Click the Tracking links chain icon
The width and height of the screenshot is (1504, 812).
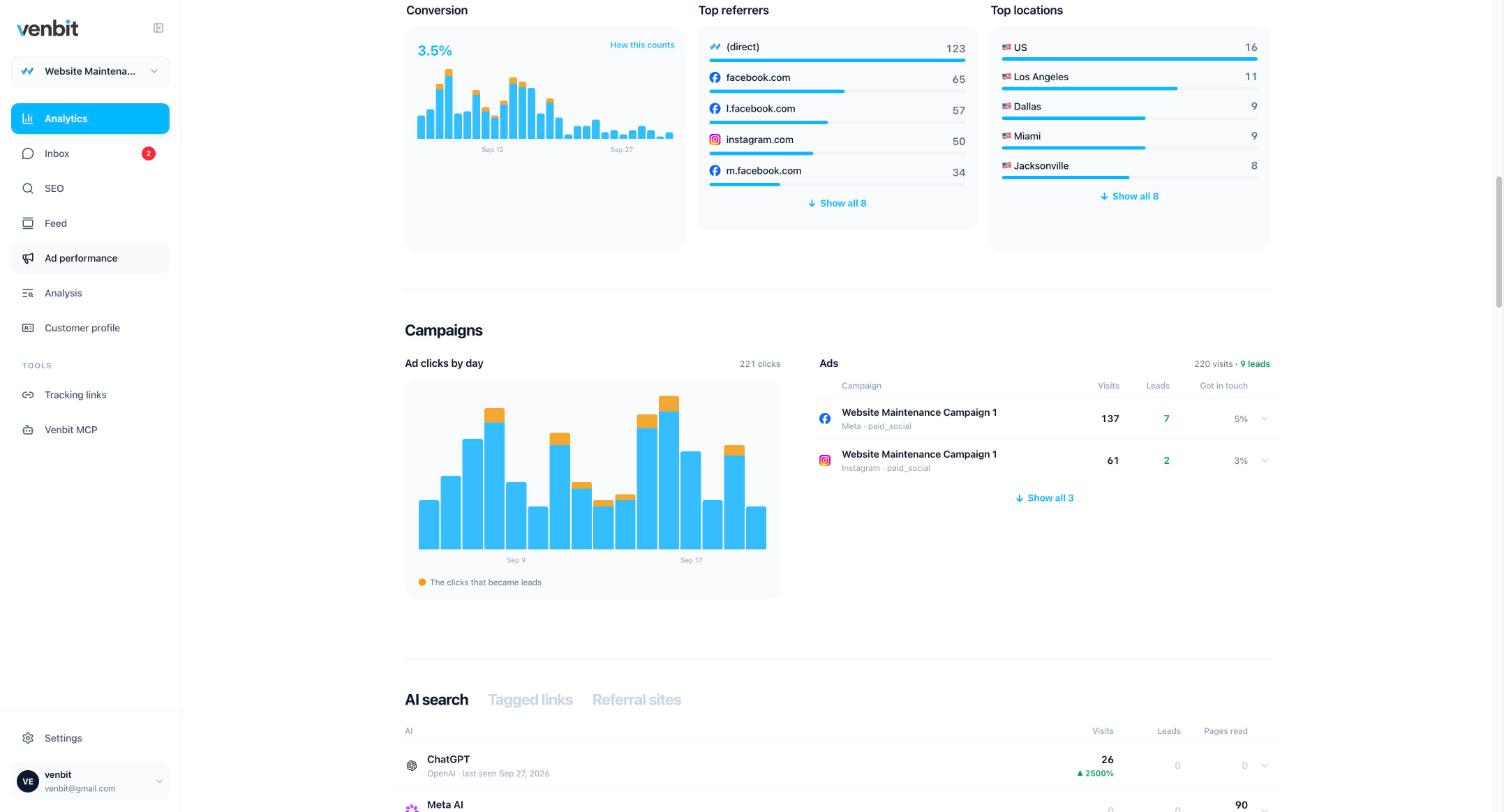click(x=28, y=395)
